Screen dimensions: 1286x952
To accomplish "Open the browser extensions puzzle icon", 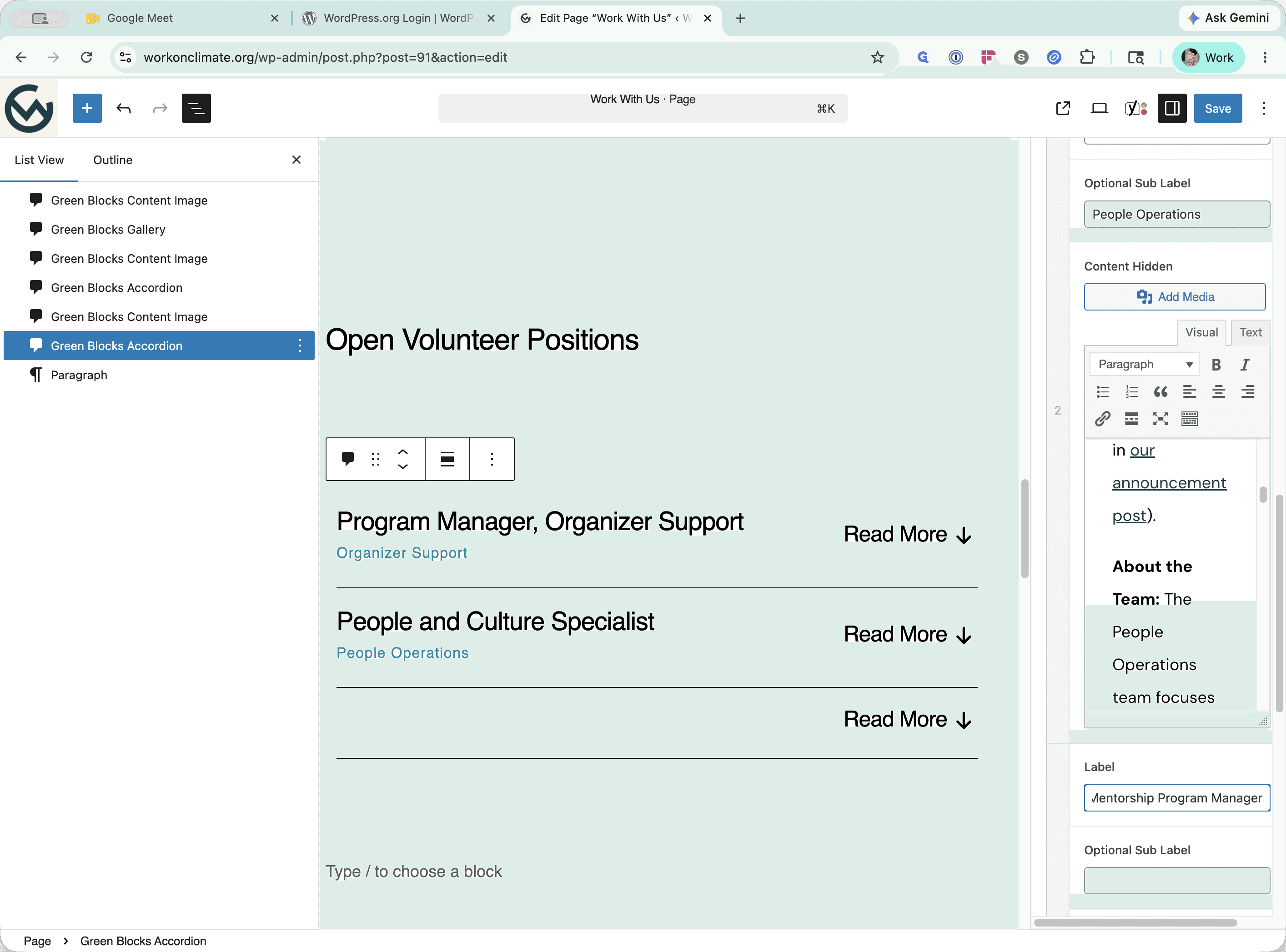I will tap(1086, 57).
